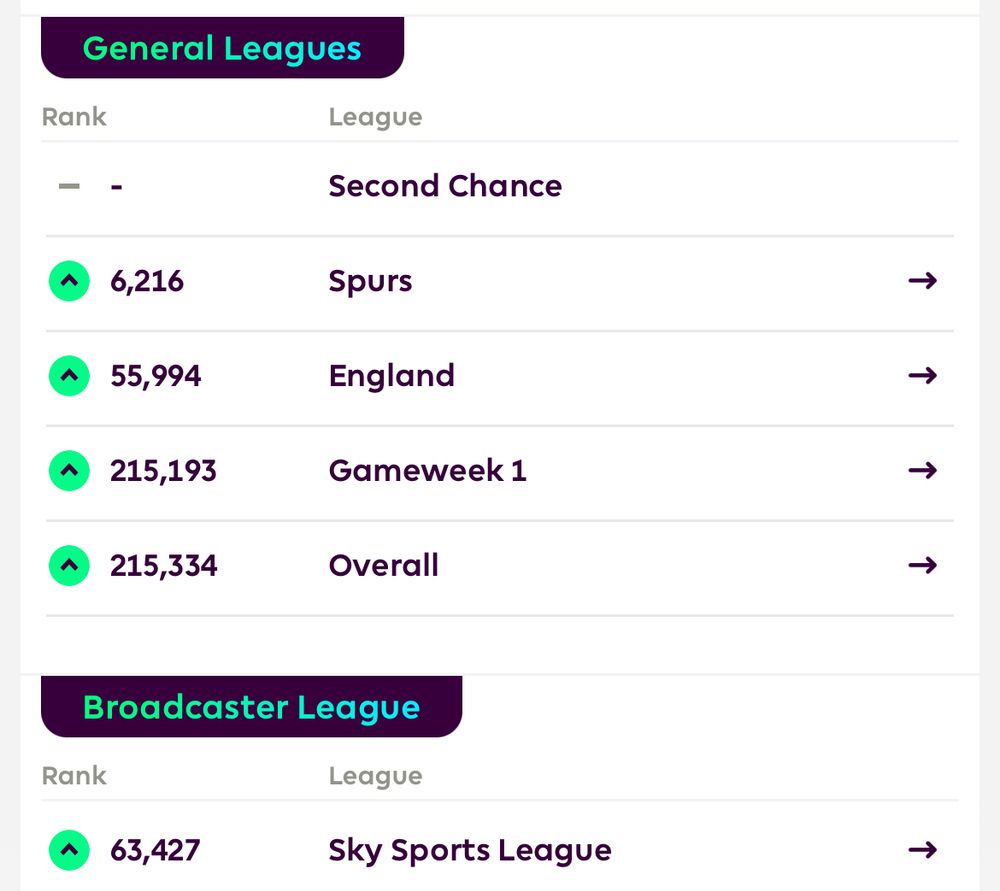Open the Gameweek 1 league name
1000x891 pixels.
427,471
